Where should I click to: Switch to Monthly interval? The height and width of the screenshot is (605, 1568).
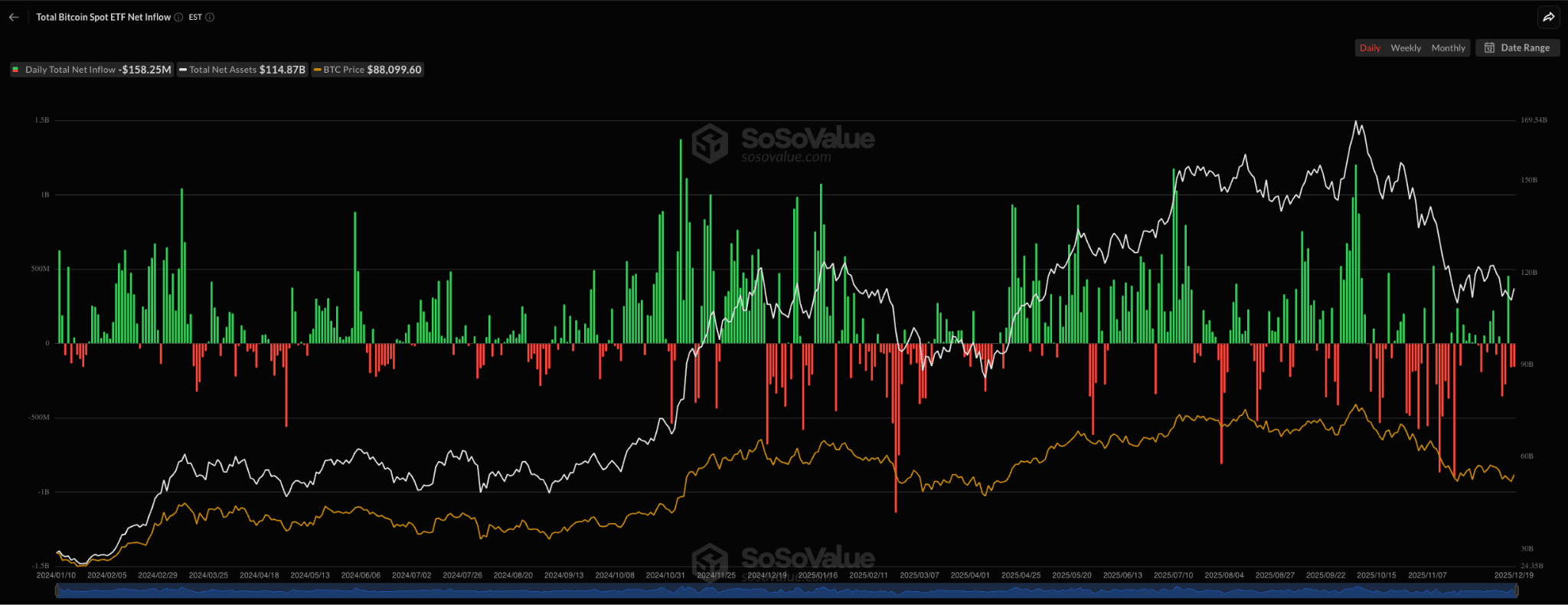click(x=1448, y=47)
